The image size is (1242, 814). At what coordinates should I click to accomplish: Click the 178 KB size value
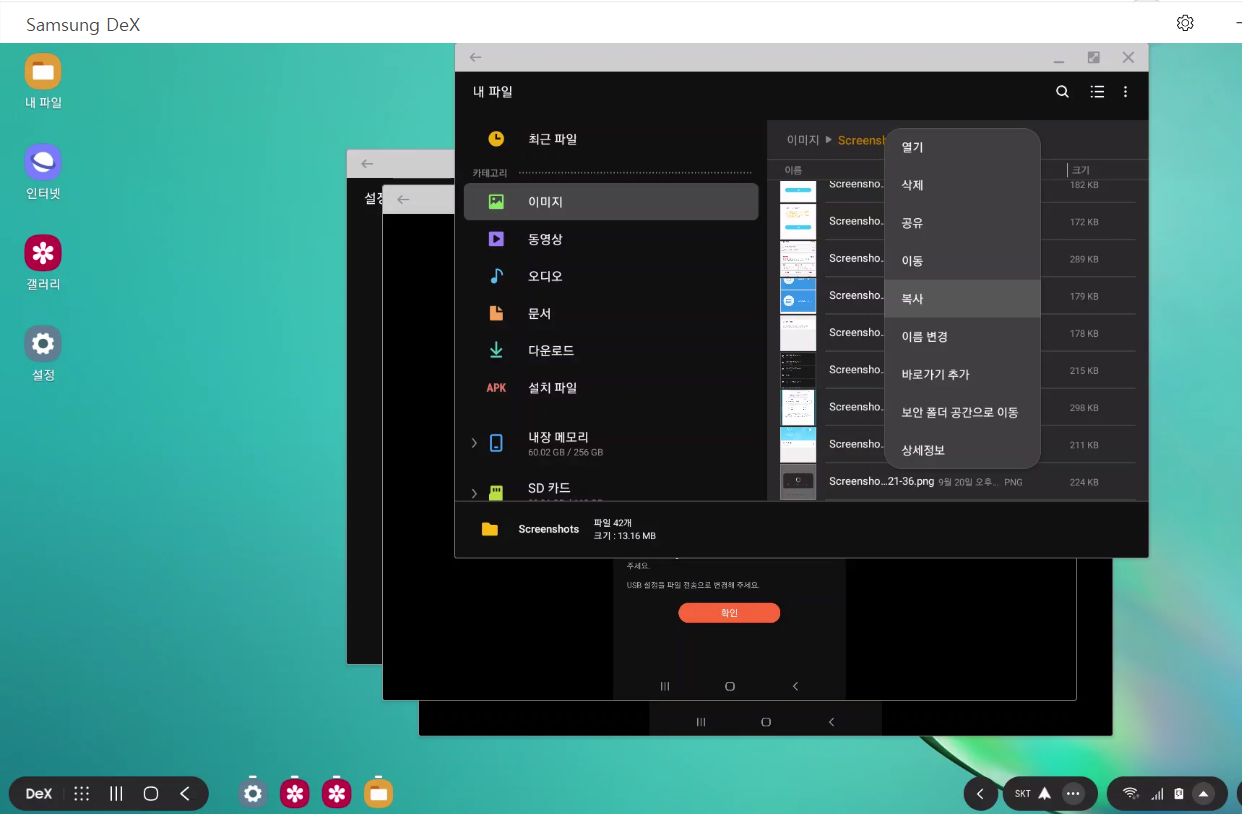click(x=1084, y=334)
